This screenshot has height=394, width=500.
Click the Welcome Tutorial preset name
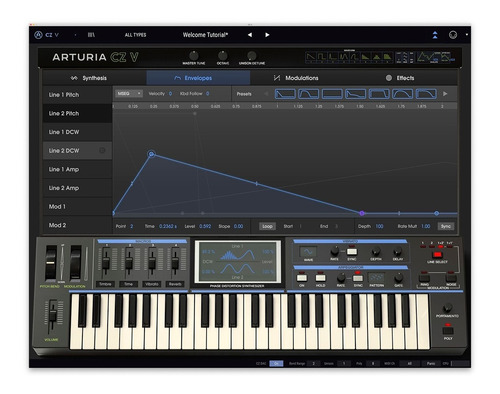tap(205, 35)
